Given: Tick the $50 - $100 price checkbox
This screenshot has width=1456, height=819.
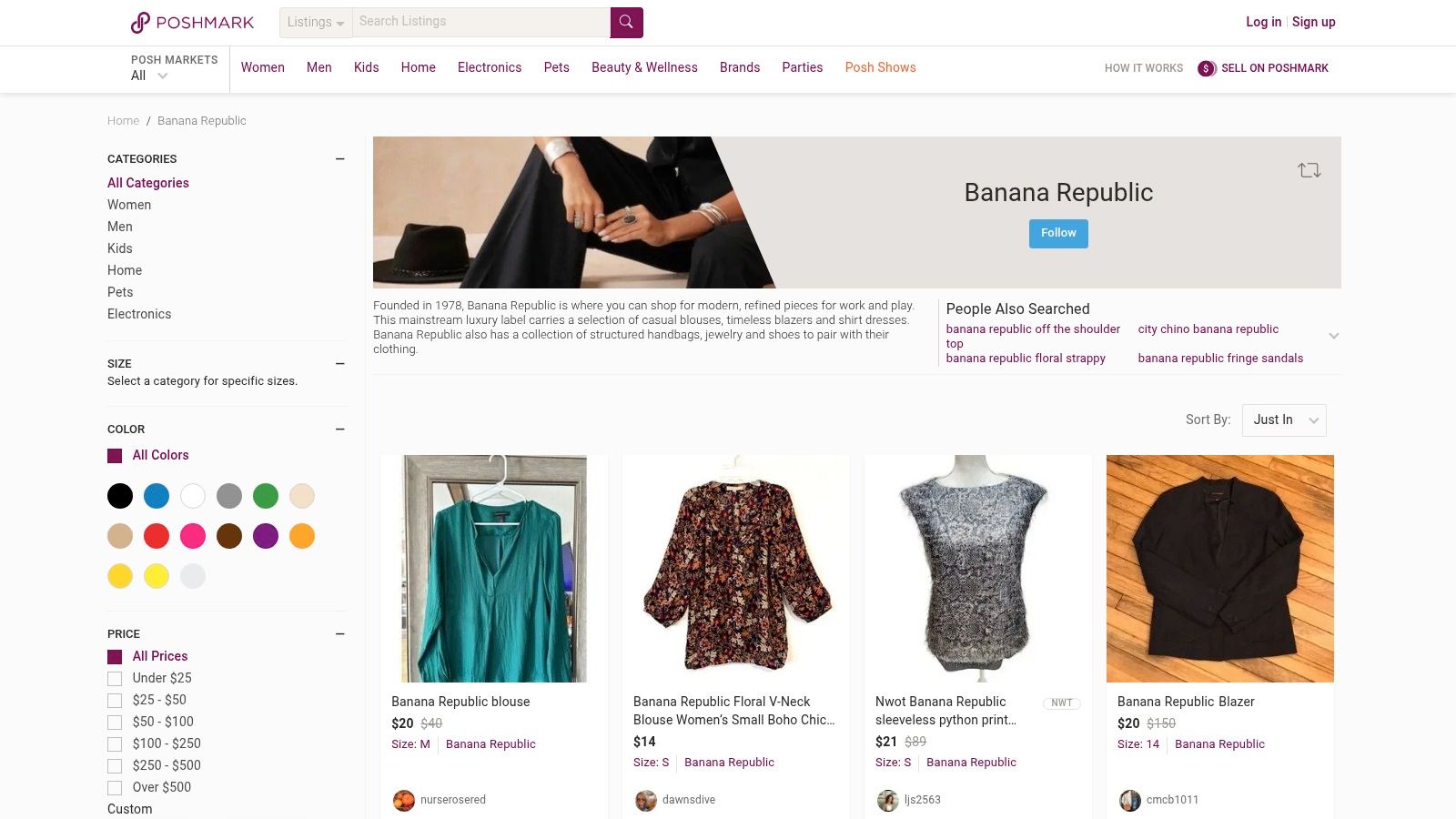Looking at the screenshot, I should pos(115,723).
